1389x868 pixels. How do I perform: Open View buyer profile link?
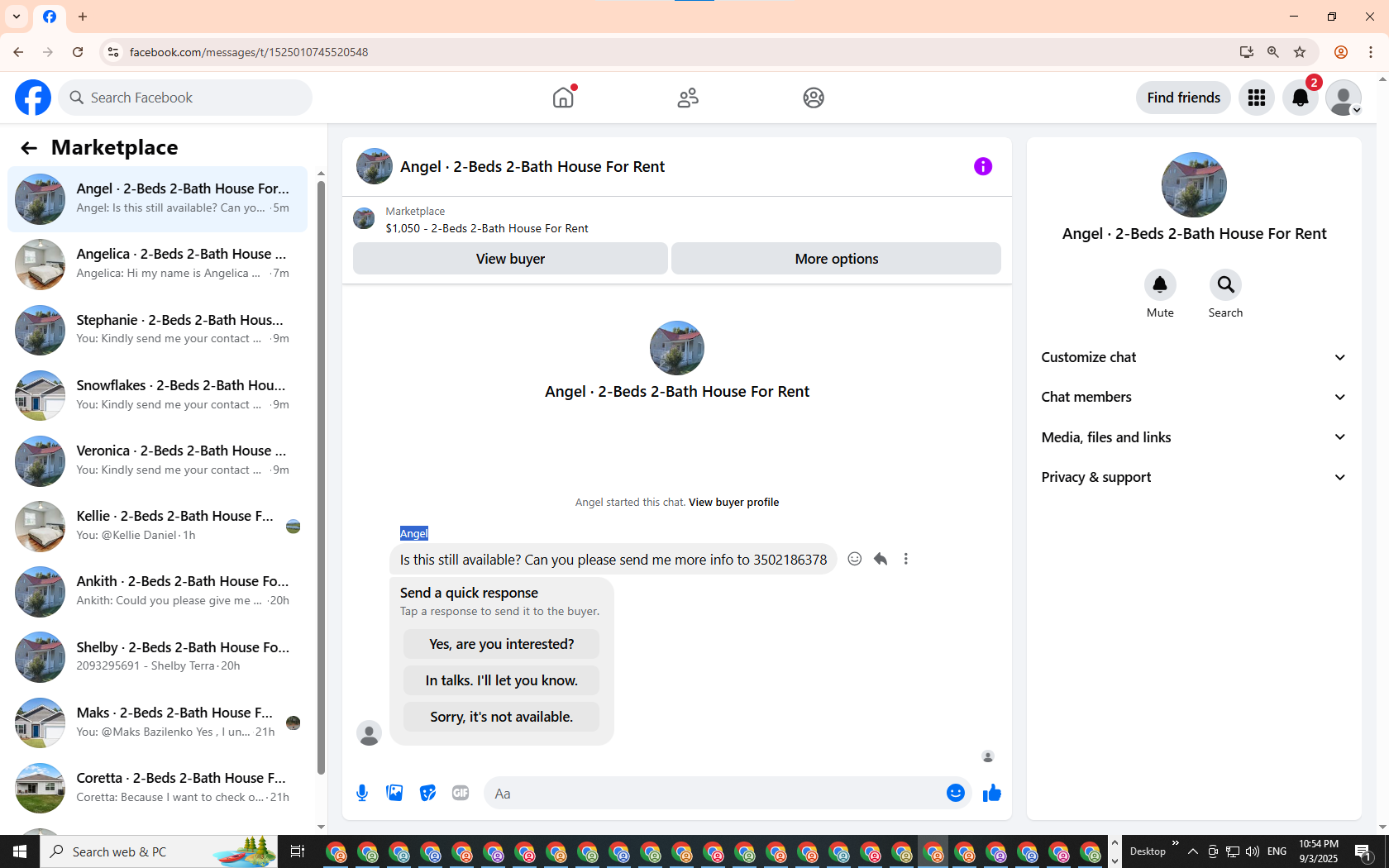tap(733, 503)
